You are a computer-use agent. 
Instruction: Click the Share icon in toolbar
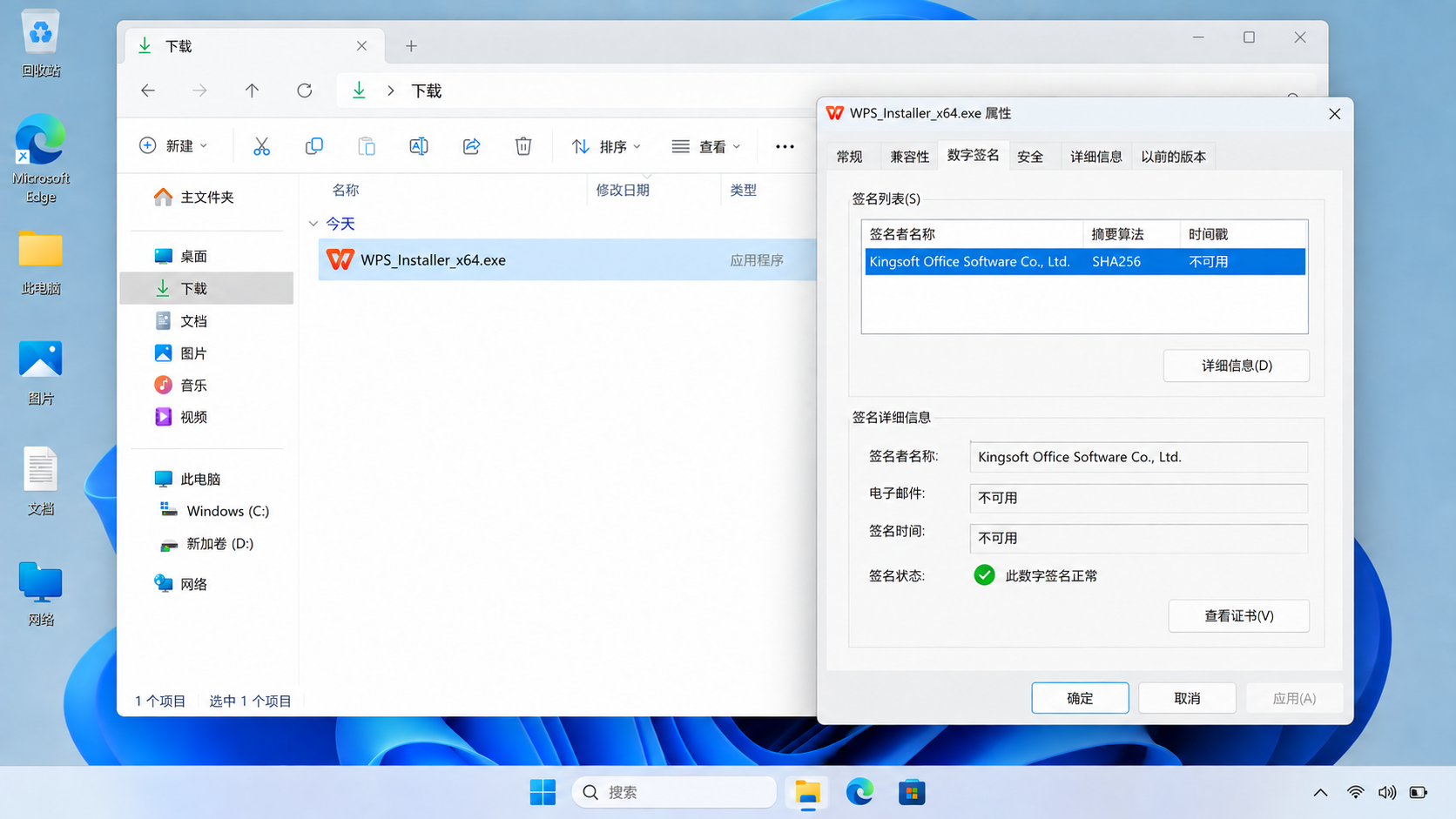[x=471, y=146]
